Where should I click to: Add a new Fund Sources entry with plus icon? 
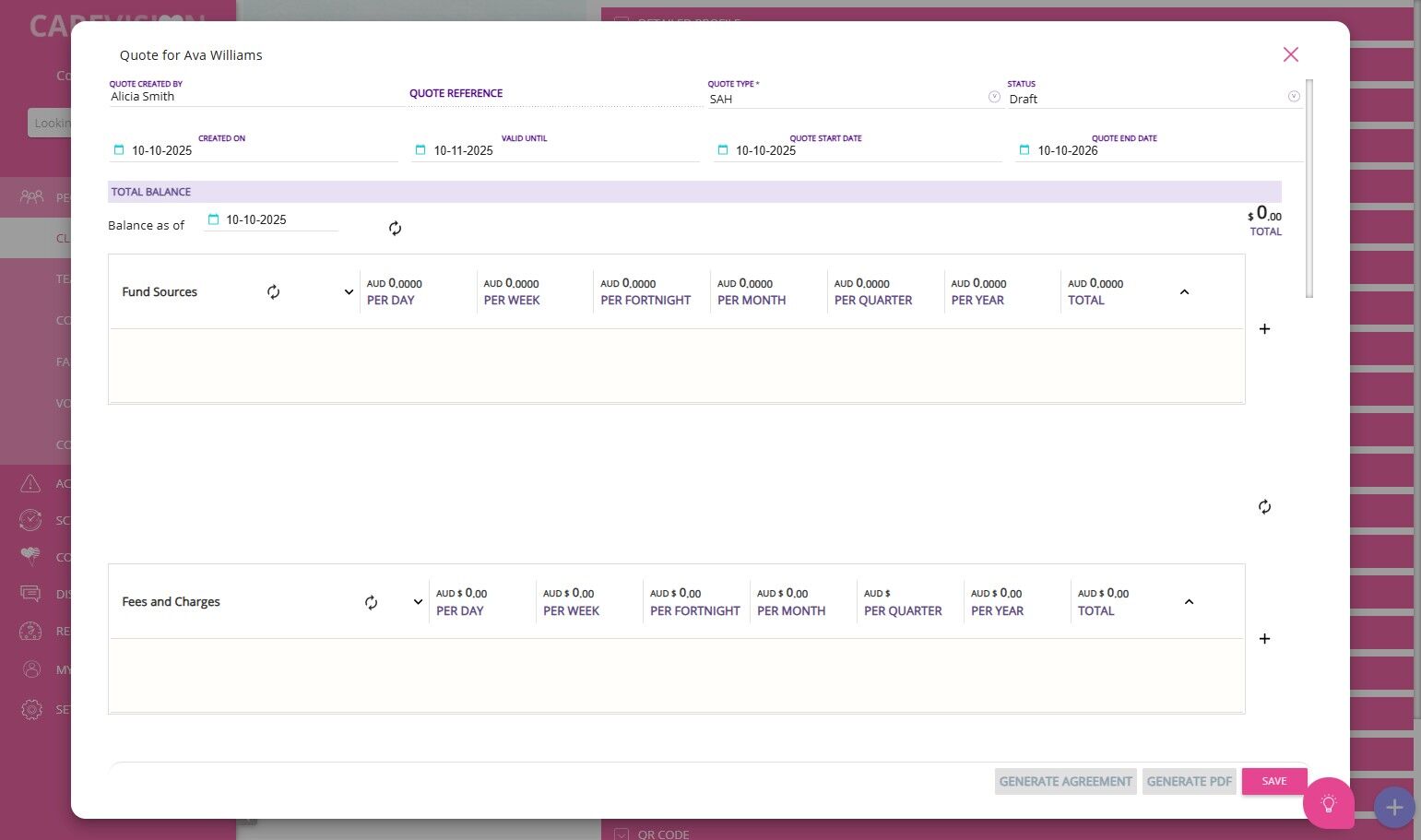point(1264,329)
